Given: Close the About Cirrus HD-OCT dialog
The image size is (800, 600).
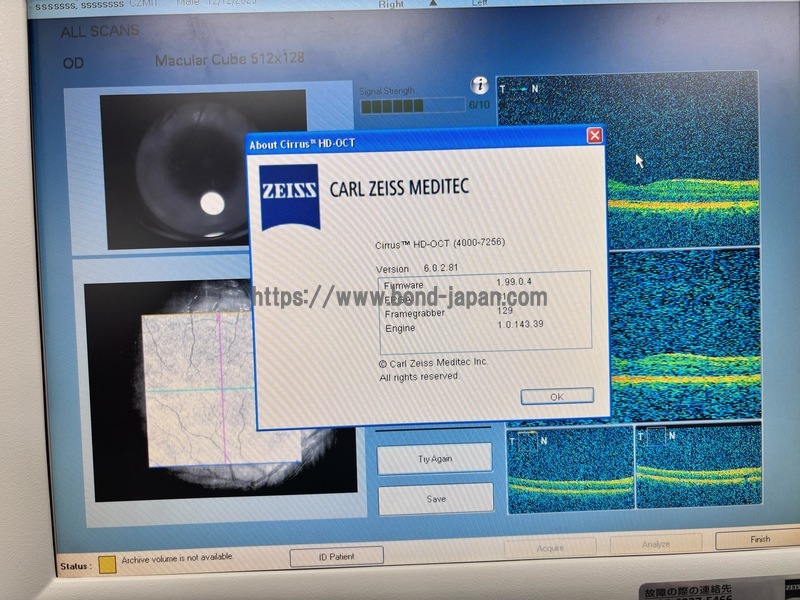Looking at the screenshot, I should (x=594, y=135).
